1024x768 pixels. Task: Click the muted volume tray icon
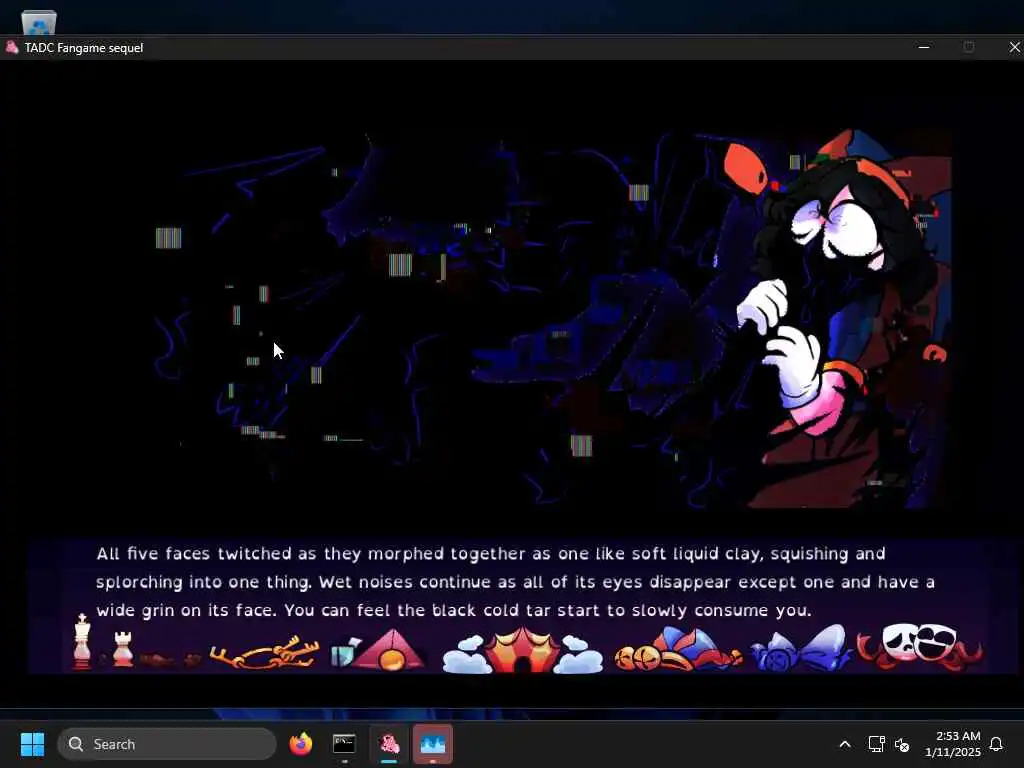pos(903,744)
